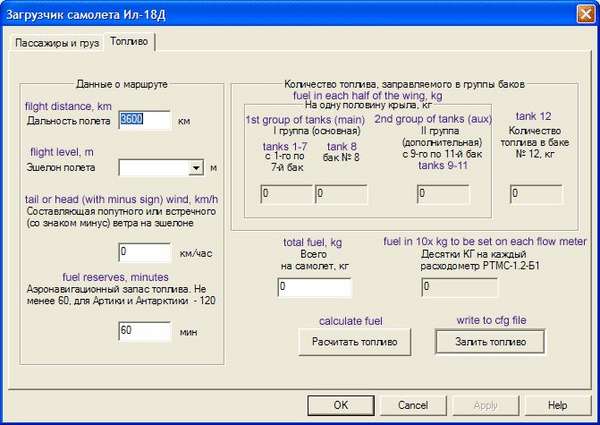The height and width of the screenshot is (425, 600).
Task: Select the Топливо tab
Action: pos(129,41)
